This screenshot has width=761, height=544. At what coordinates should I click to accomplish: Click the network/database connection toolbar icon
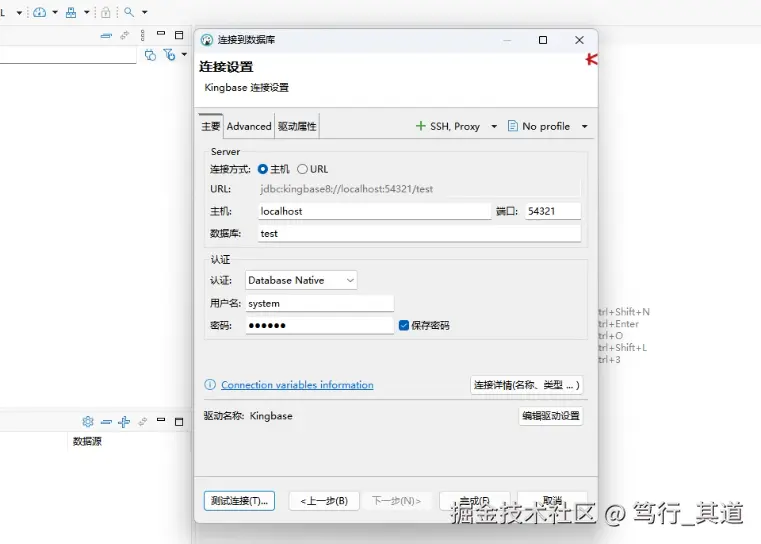[x=71, y=12]
